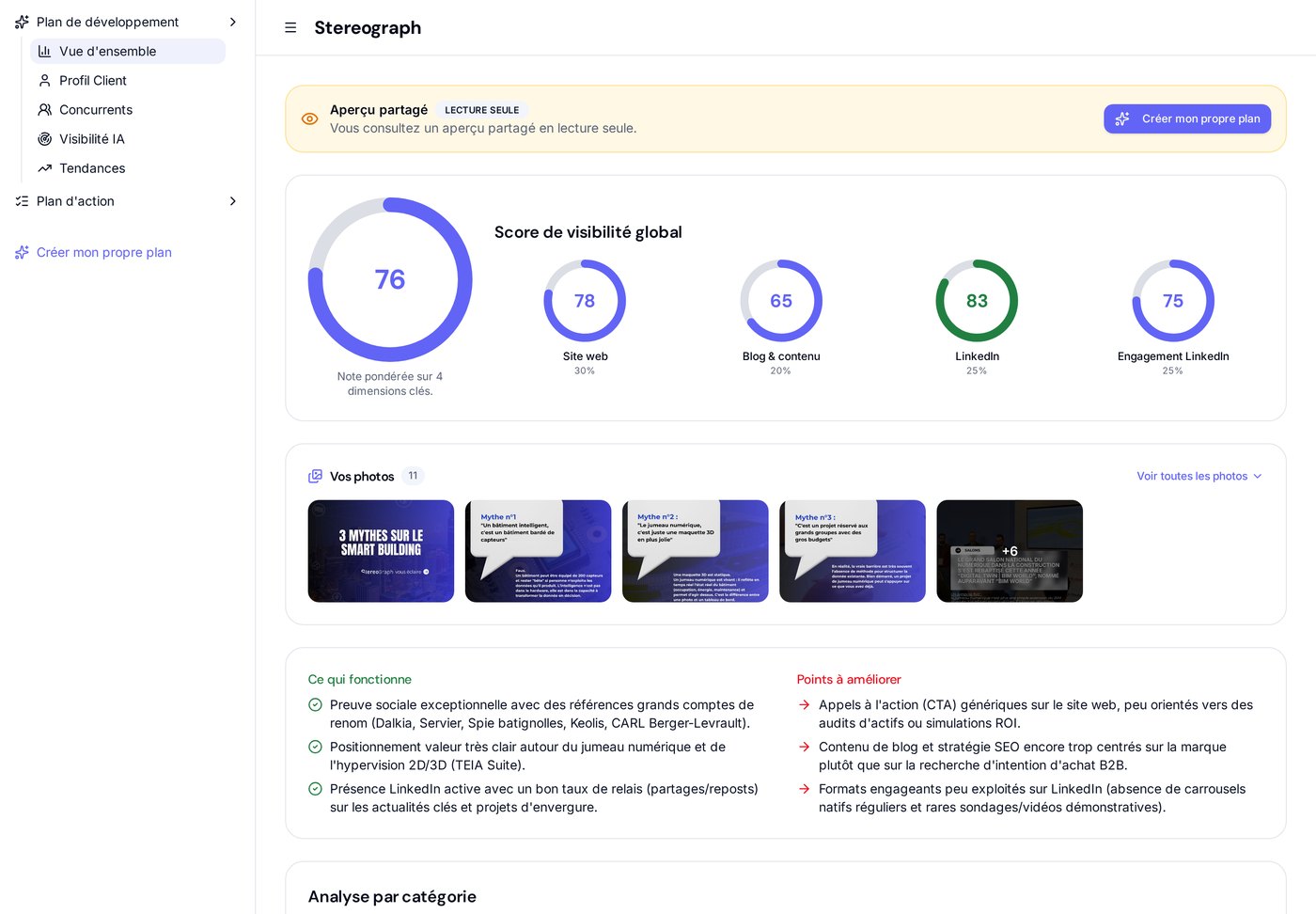Click check icon beside Présence LinkedIn active
Screen dimensions: 1316x914
point(315,789)
